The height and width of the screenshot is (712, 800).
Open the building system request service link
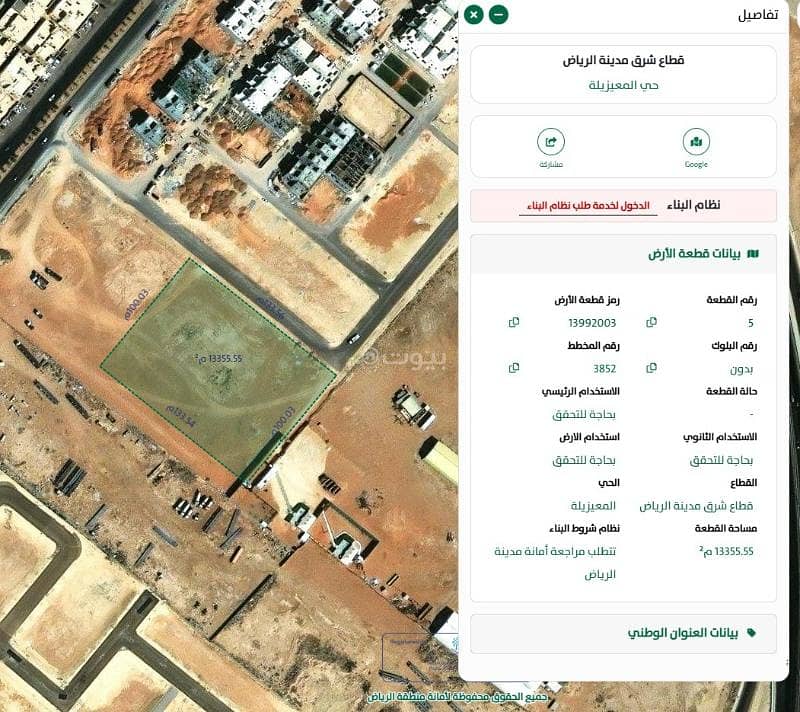pyautogui.click(x=588, y=206)
